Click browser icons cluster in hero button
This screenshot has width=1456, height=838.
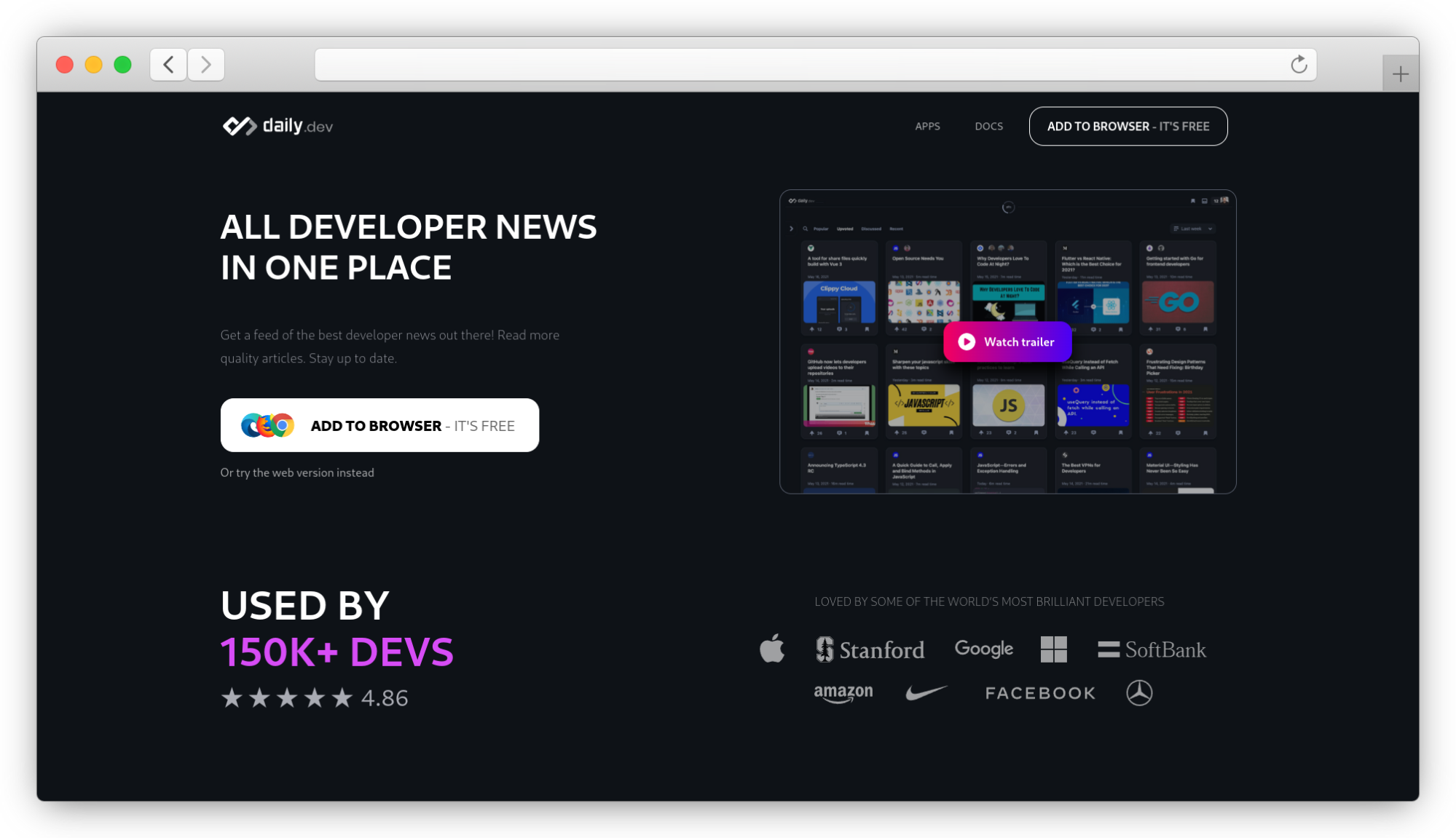click(x=267, y=425)
